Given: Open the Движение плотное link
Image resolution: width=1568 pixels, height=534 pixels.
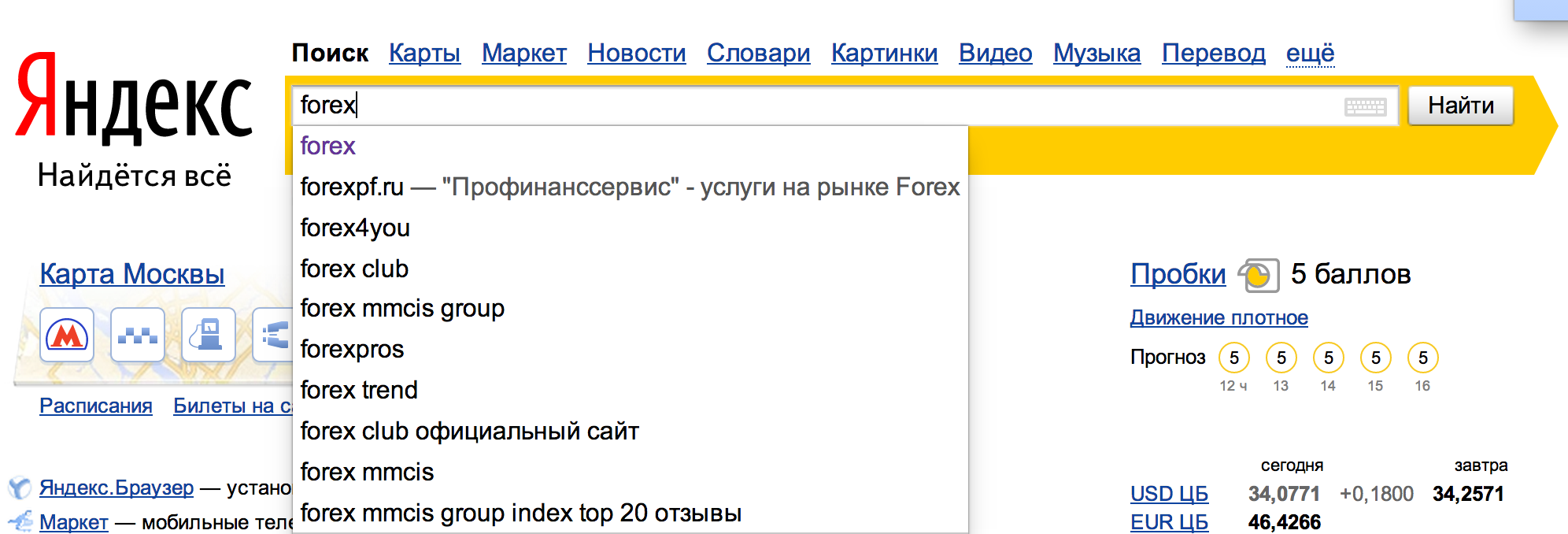Looking at the screenshot, I should (1219, 317).
